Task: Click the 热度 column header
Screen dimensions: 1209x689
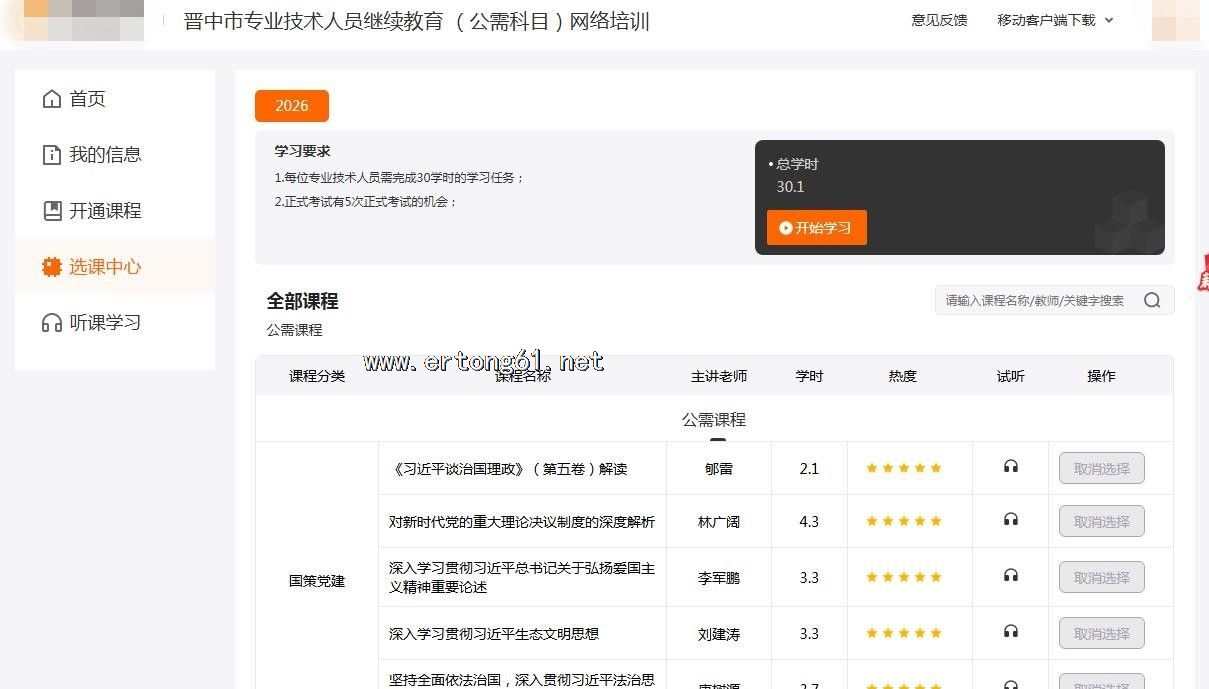Action: pyautogui.click(x=903, y=376)
